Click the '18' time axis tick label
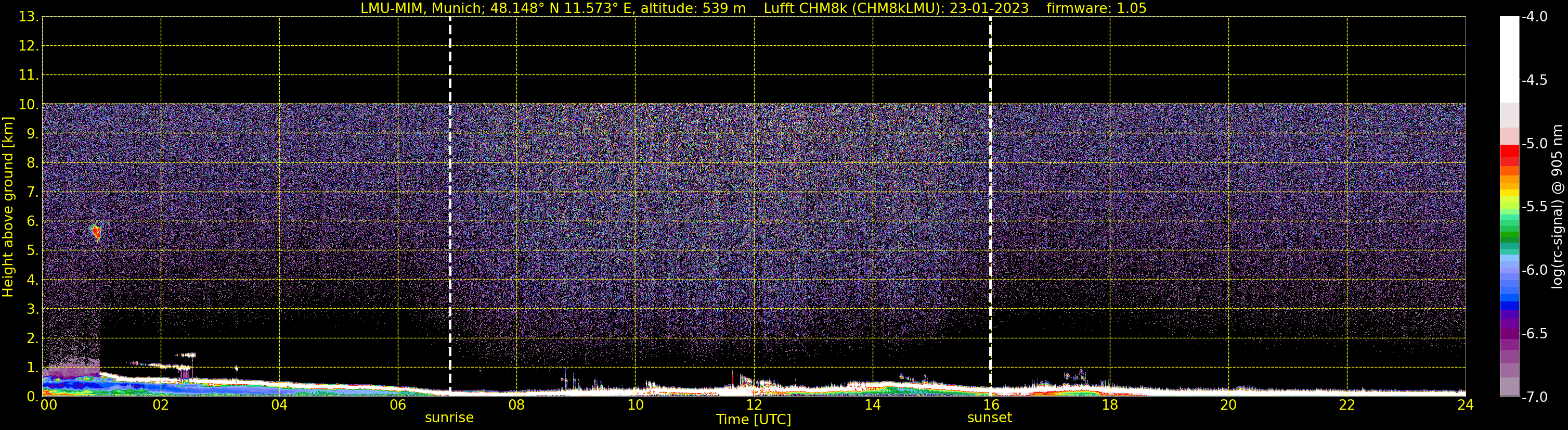1568x430 pixels. point(1110,405)
